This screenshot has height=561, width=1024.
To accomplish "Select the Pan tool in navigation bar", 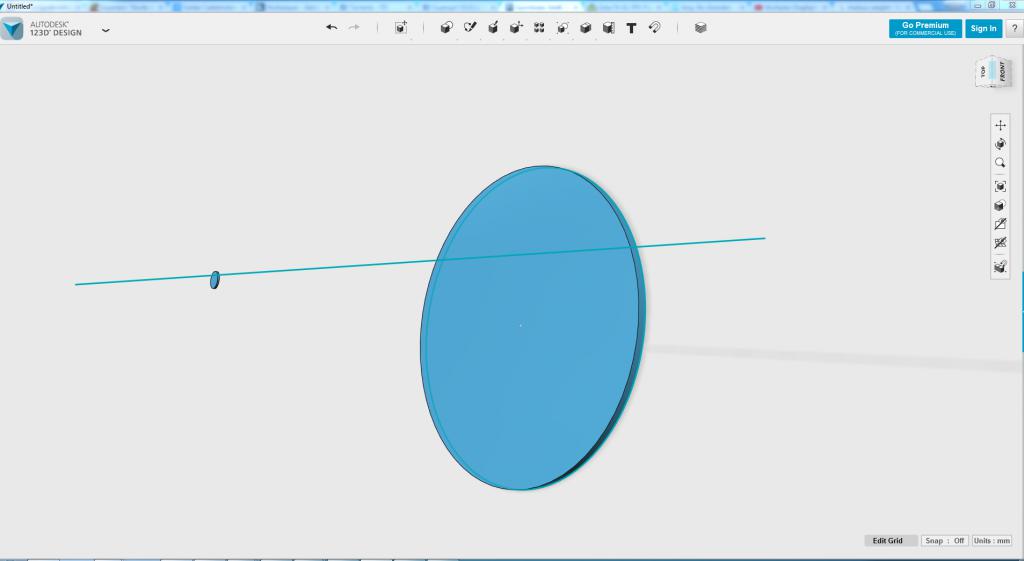I will click(x=1000, y=125).
